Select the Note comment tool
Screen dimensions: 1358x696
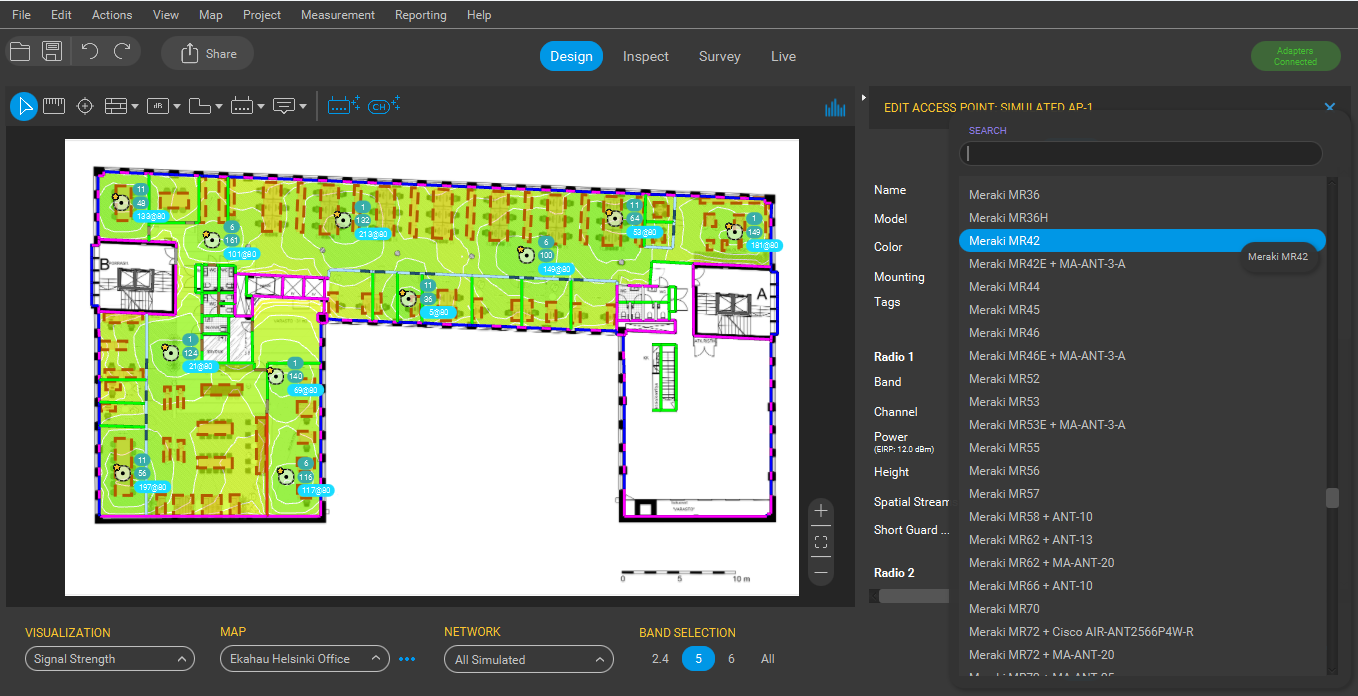[285, 106]
